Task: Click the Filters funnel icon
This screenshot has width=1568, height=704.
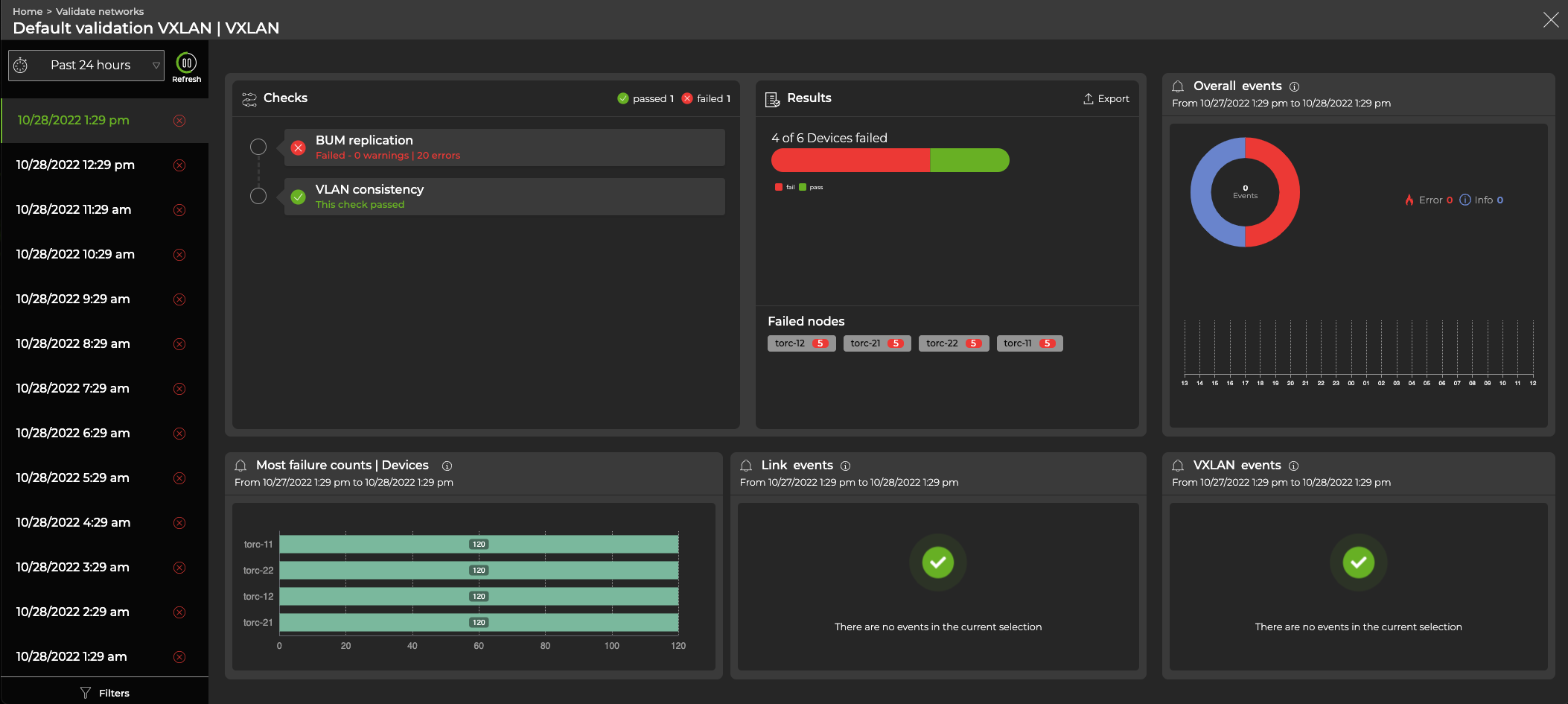Action: [86, 693]
